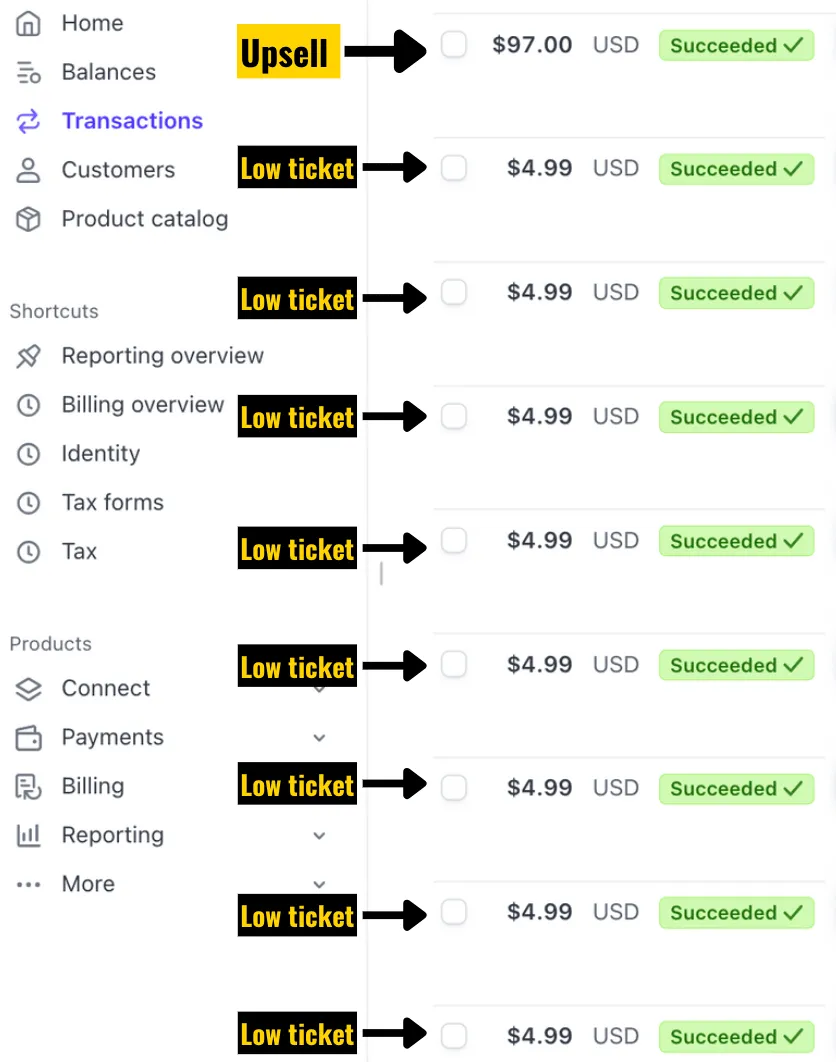Click the Transactions arrows icon
This screenshot has width=836, height=1062.
[28, 121]
